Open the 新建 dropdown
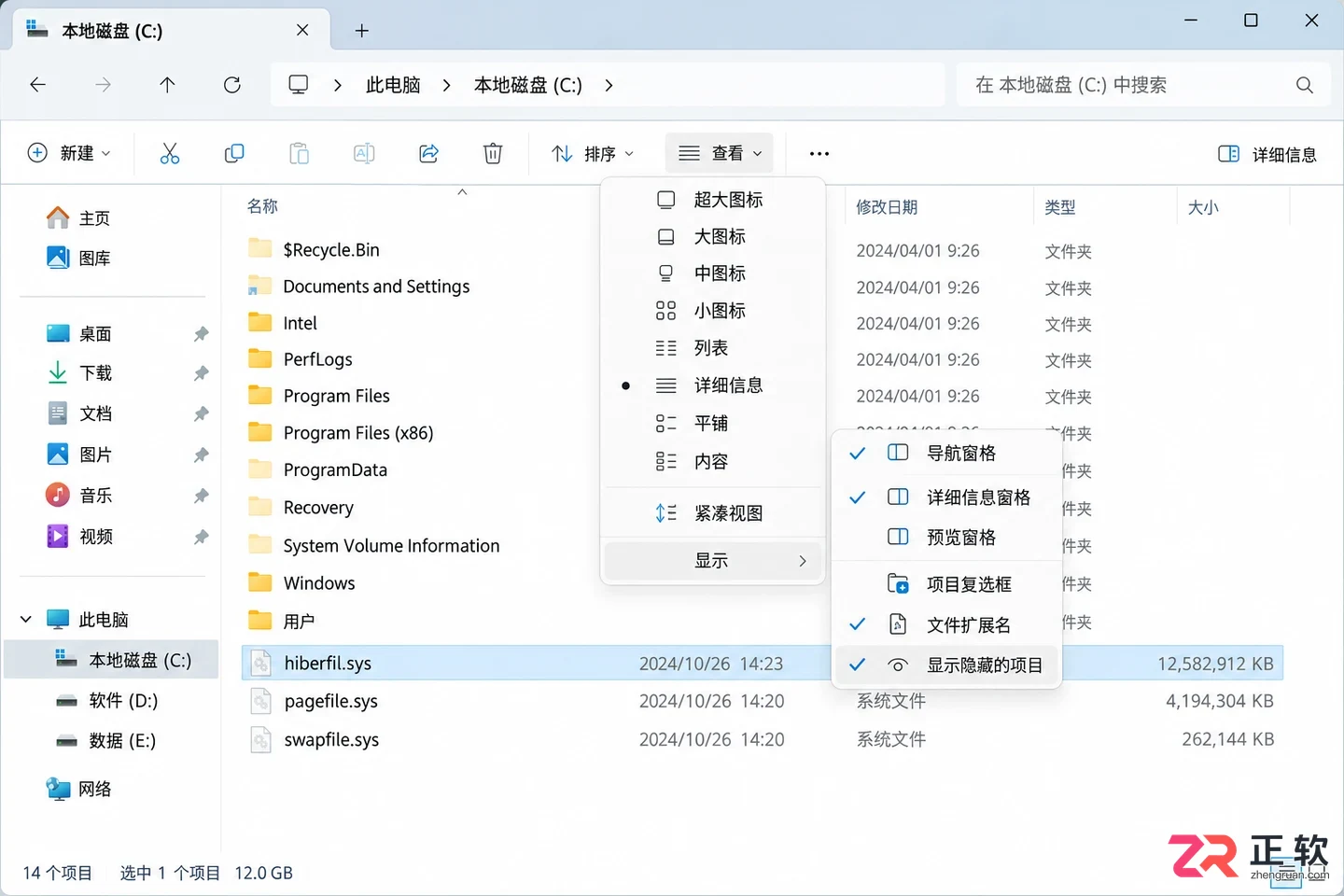Screen dimensions: 1344x896 pyautogui.click(x=70, y=153)
